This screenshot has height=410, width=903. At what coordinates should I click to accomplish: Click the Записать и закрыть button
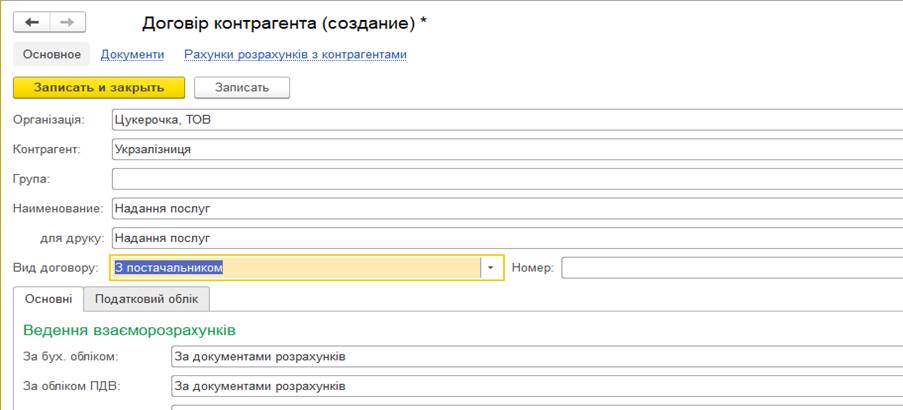click(x=99, y=88)
